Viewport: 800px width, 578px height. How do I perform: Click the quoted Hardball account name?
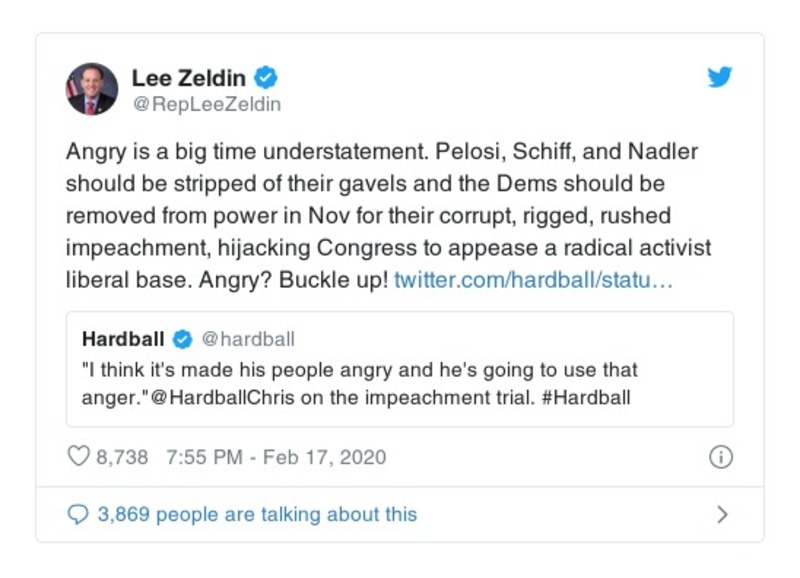[x=126, y=339]
